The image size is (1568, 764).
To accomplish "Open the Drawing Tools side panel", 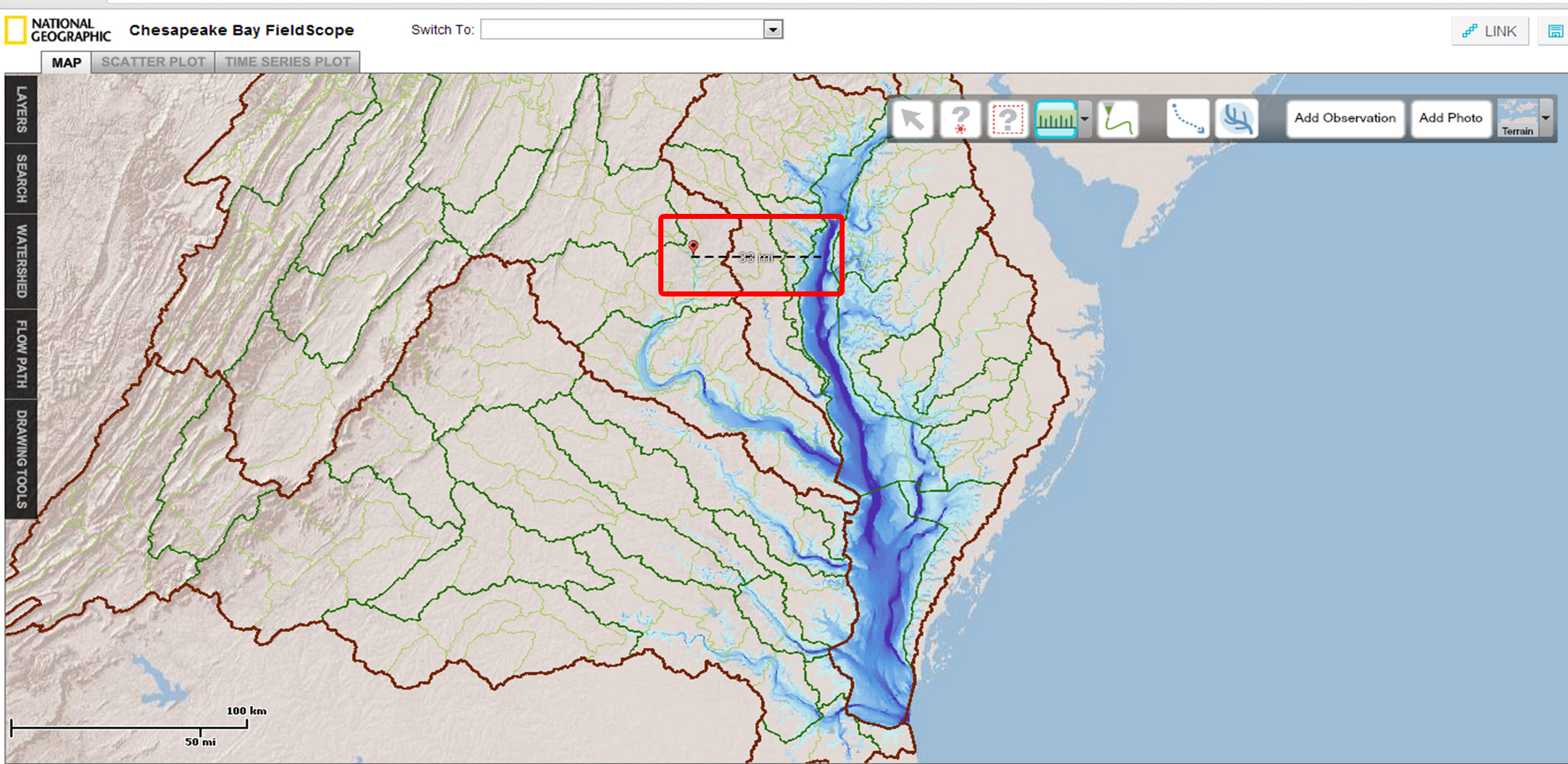I will (x=21, y=459).
